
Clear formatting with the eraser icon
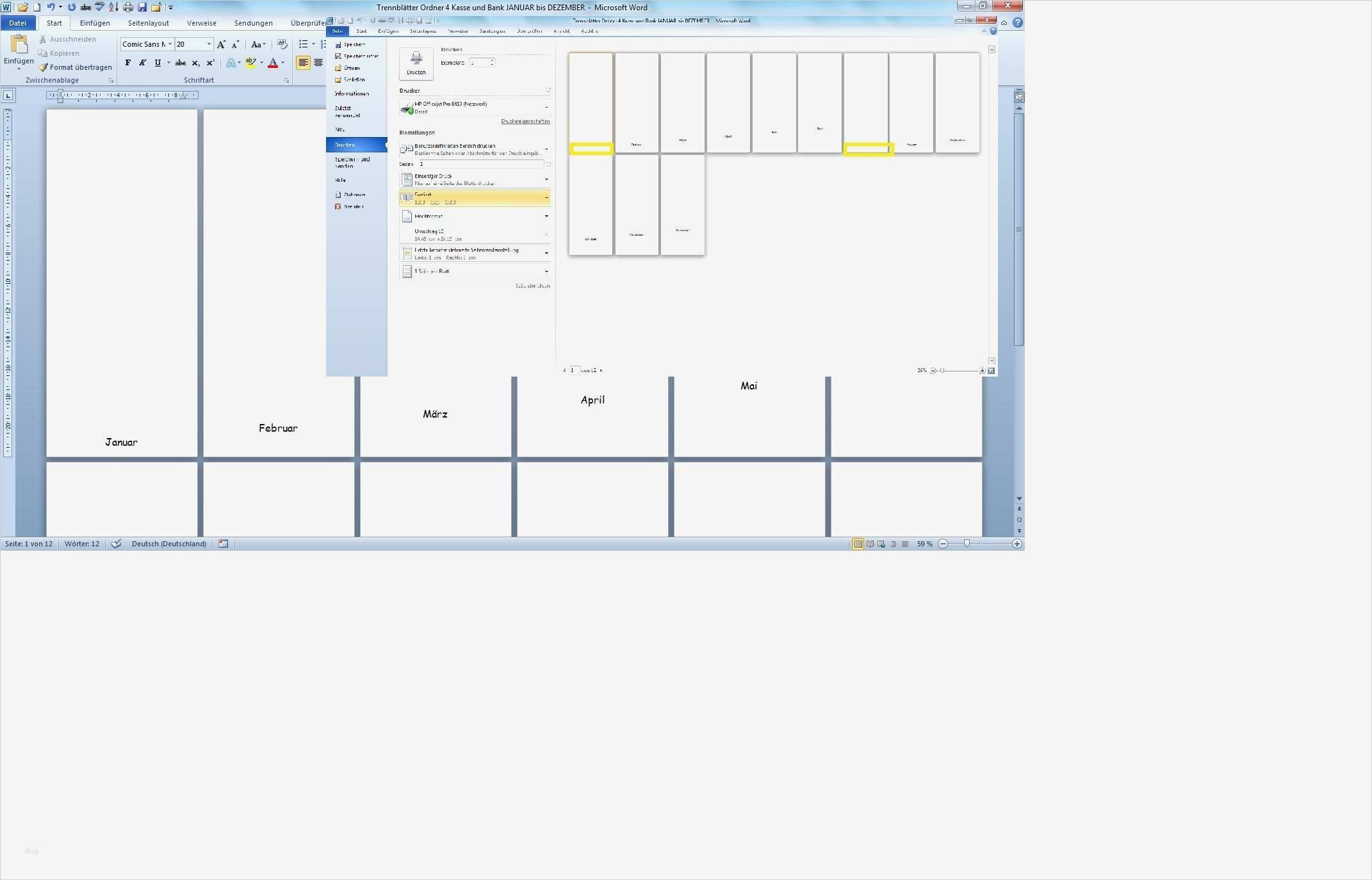[282, 44]
